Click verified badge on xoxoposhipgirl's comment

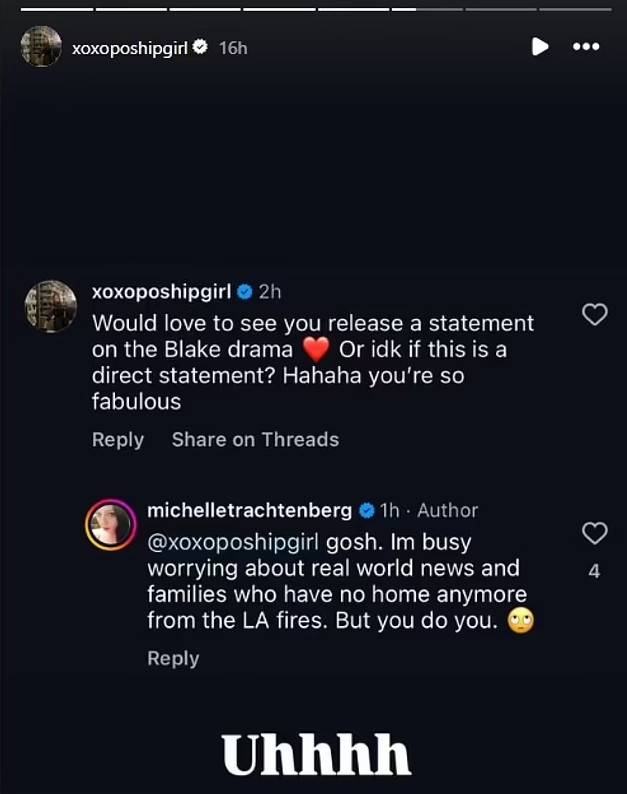pyautogui.click(x=242, y=292)
